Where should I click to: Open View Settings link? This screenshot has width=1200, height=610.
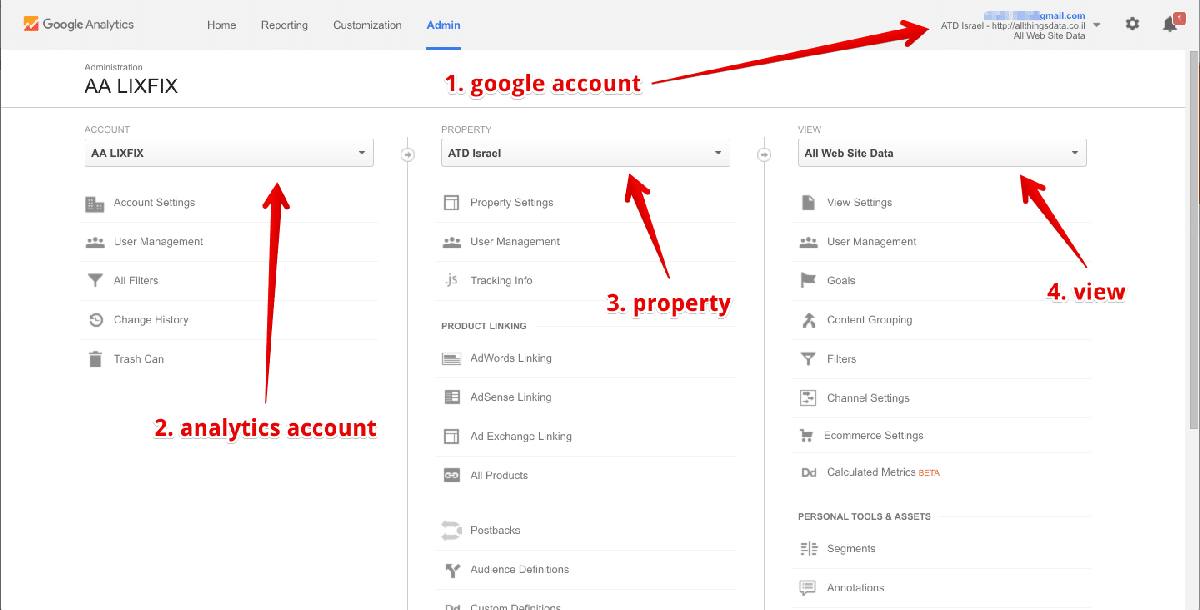tap(859, 203)
